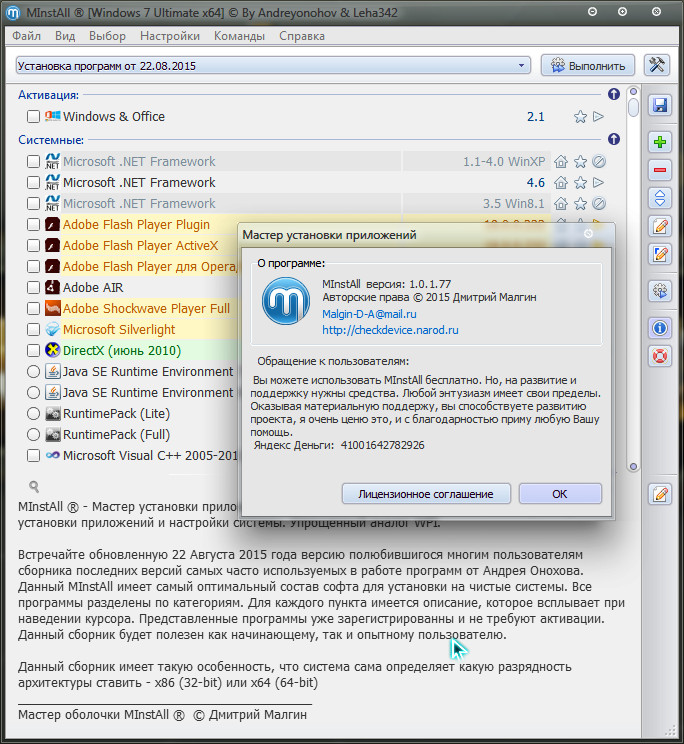Click the save icon in the right sidebar

pos(659,105)
